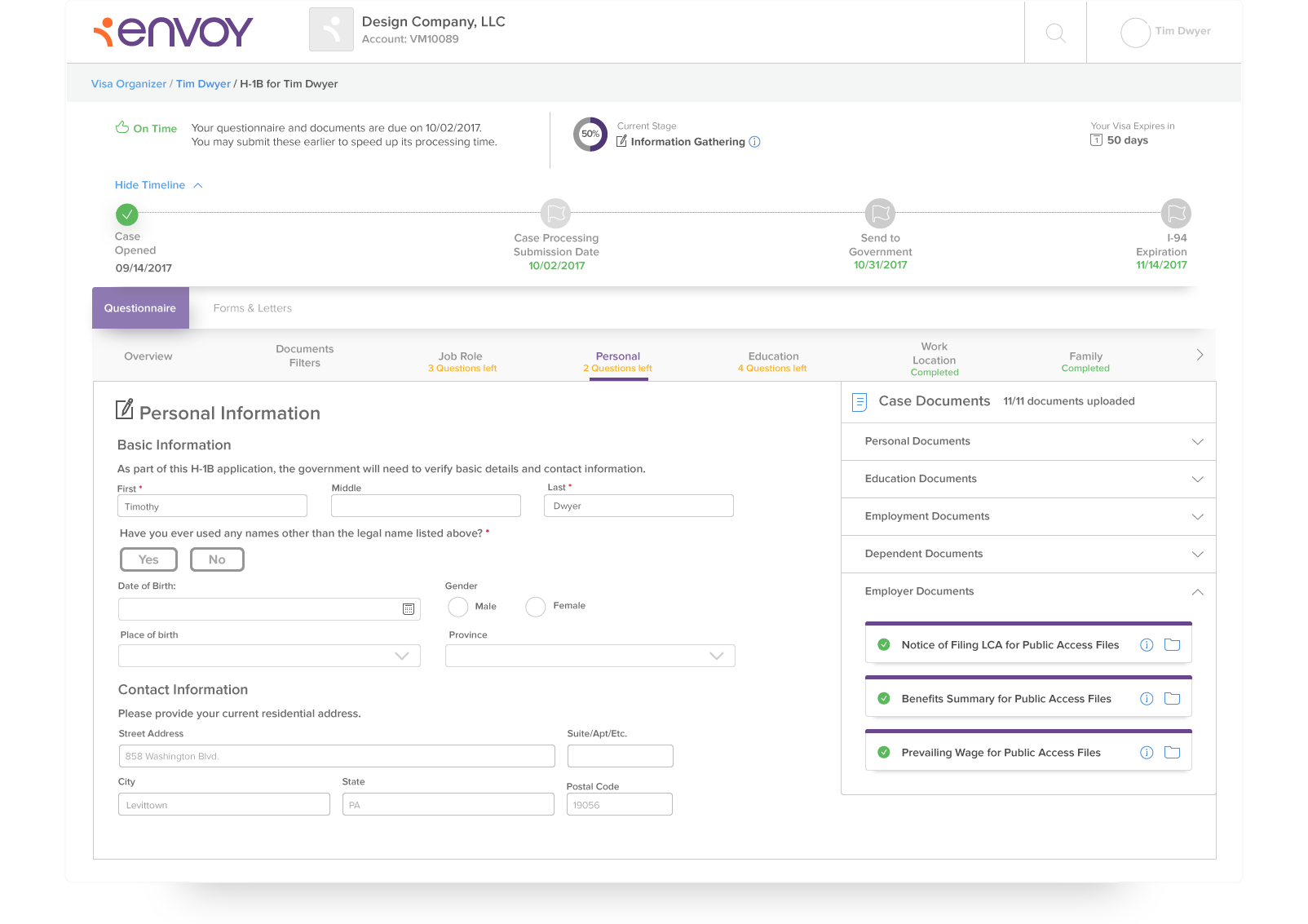Go to the Family section
Viewport: 1308px width, 924px height.
[x=1085, y=362]
